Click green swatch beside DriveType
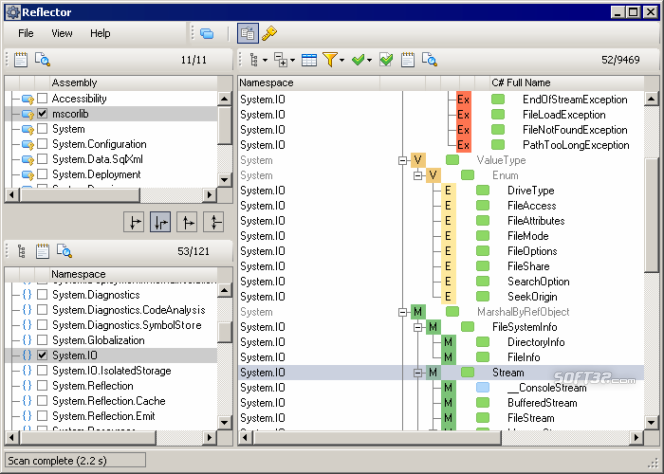Viewport: 664px width, 474px height. coord(483,190)
